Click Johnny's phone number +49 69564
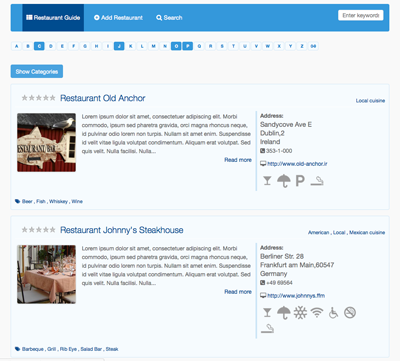 point(279,283)
